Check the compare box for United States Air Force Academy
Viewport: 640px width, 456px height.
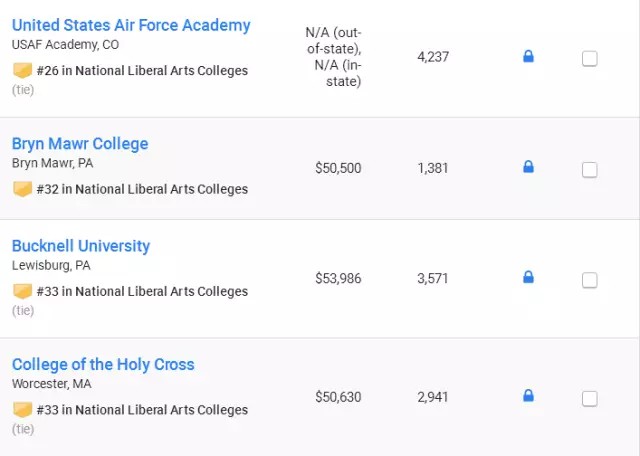(590, 58)
